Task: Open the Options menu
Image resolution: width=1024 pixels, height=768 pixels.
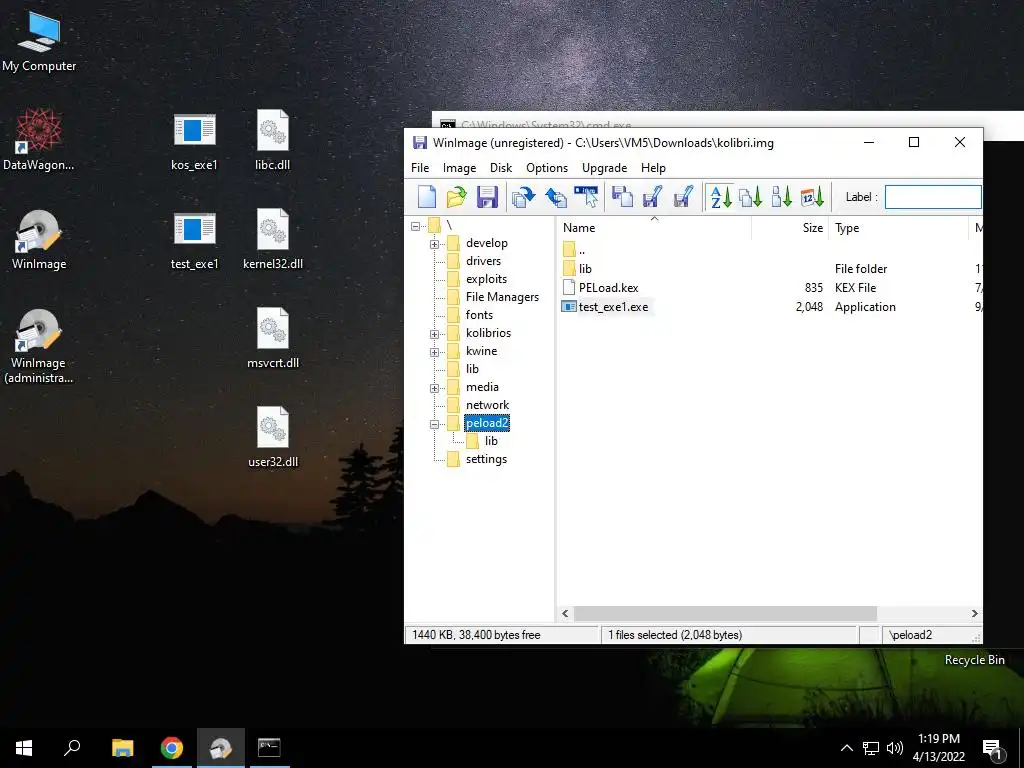Action: [x=547, y=168]
